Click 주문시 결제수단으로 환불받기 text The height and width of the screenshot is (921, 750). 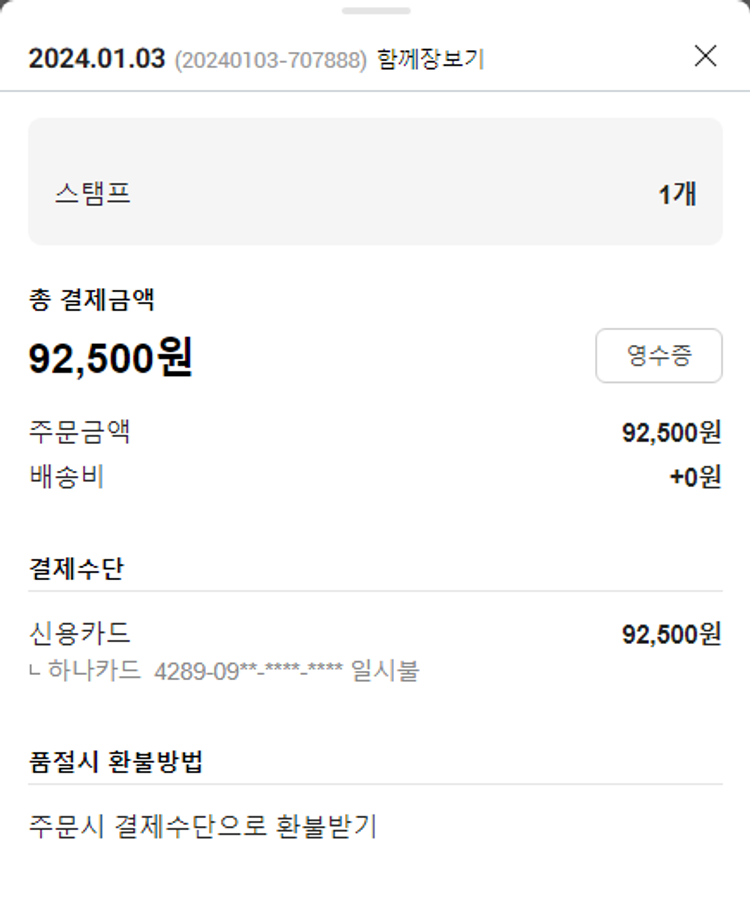pos(203,827)
